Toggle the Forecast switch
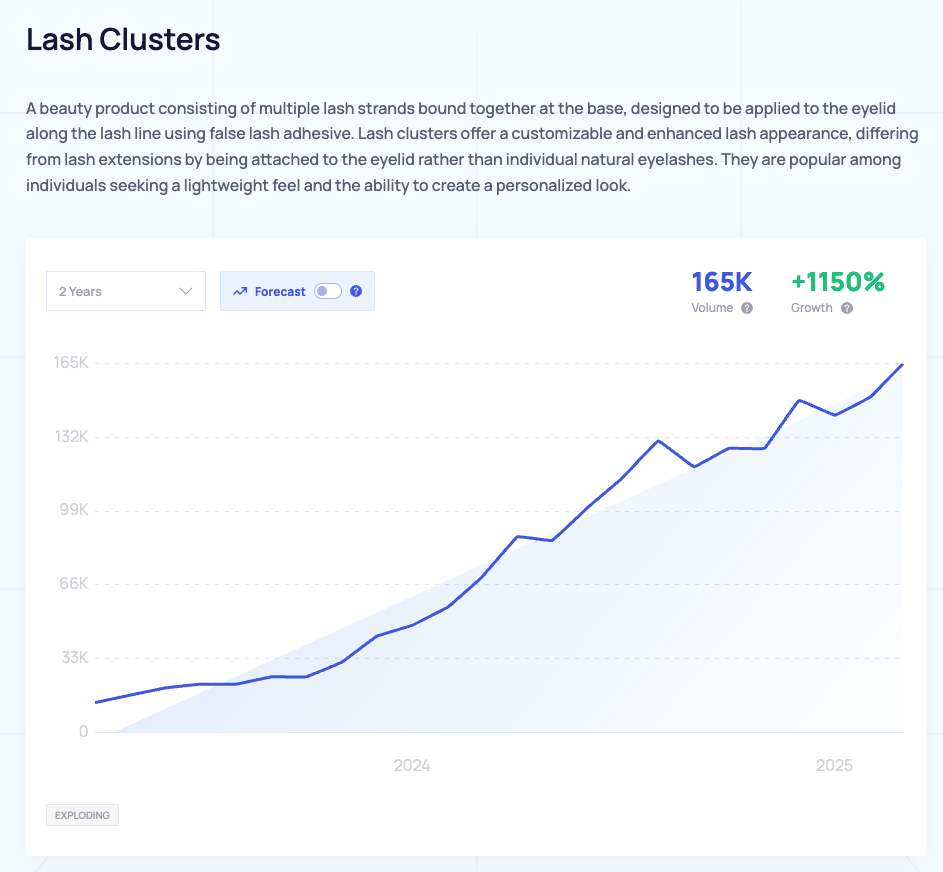Screen dimensions: 943x872 click(x=328, y=291)
